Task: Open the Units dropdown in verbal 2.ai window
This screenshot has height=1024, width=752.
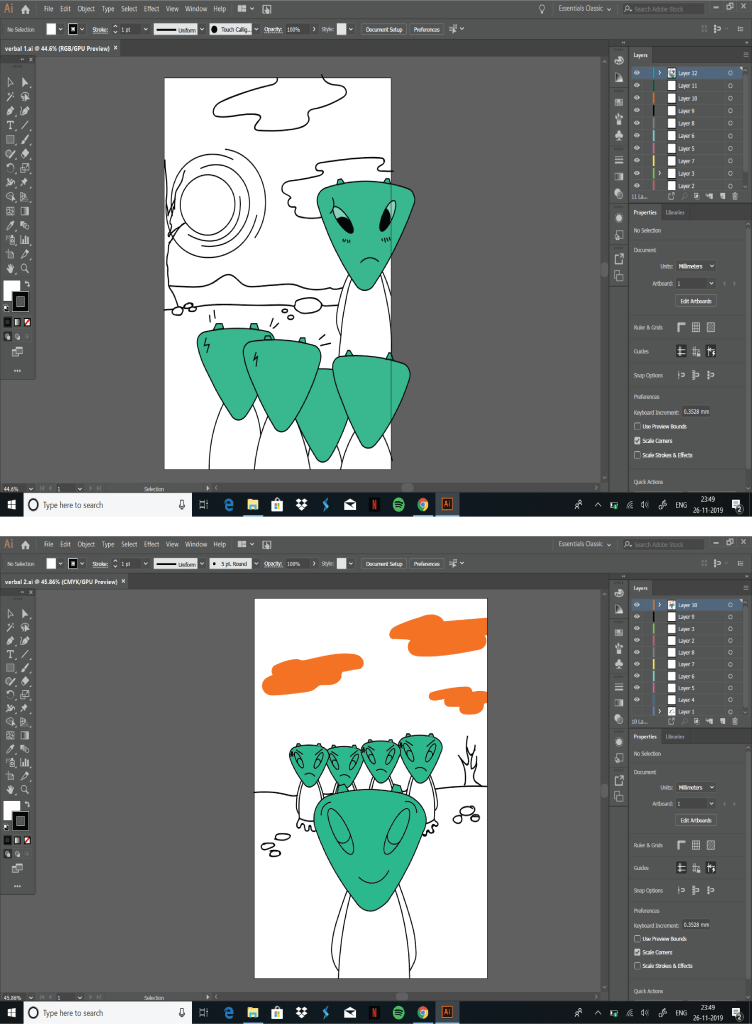Action: pyautogui.click(x=696, y=787)
